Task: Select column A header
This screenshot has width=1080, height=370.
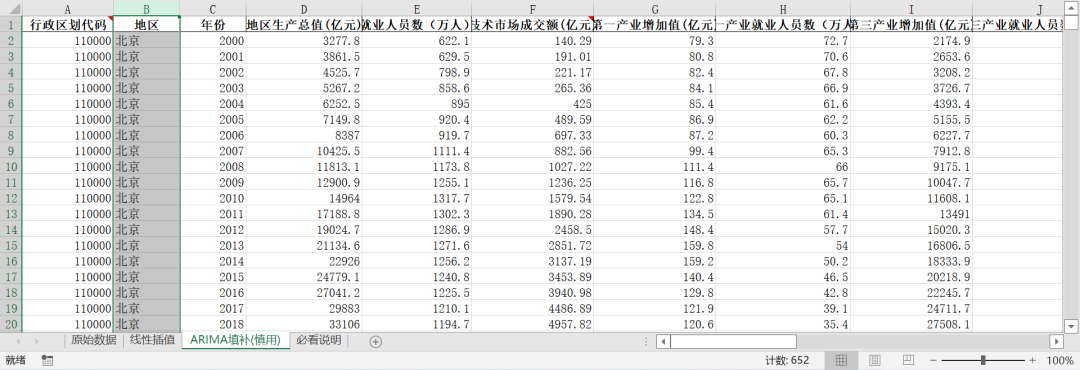Action: tap(68, 8)
